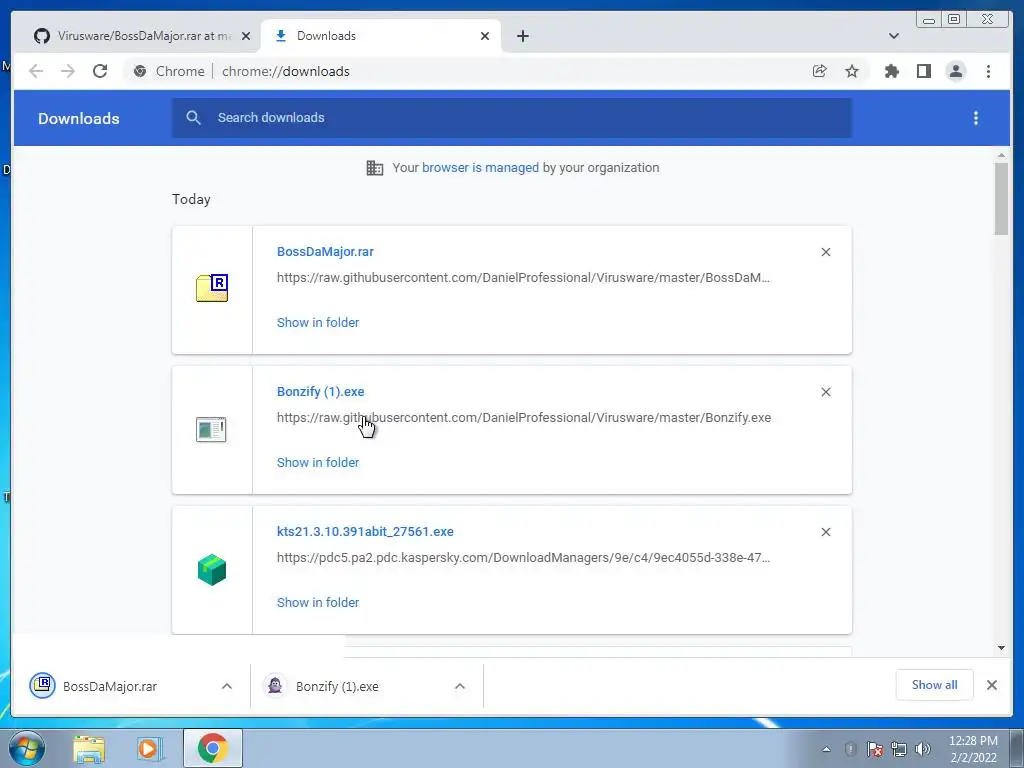
Task: Open the tab search dropdown arrow
Action: click(893, 36)
